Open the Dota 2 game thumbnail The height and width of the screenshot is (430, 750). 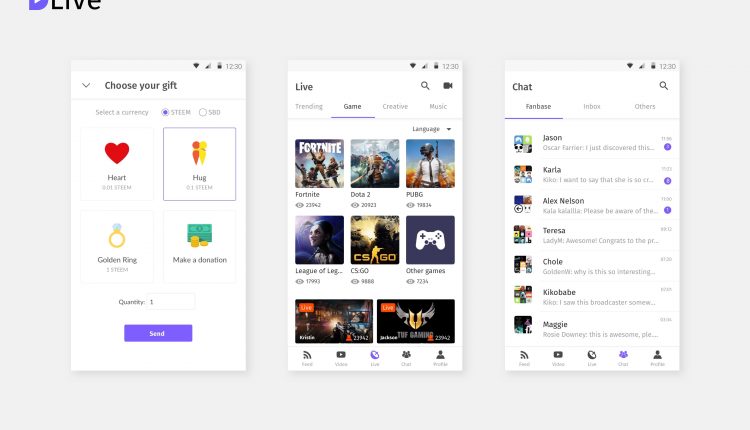click(375, 164)
